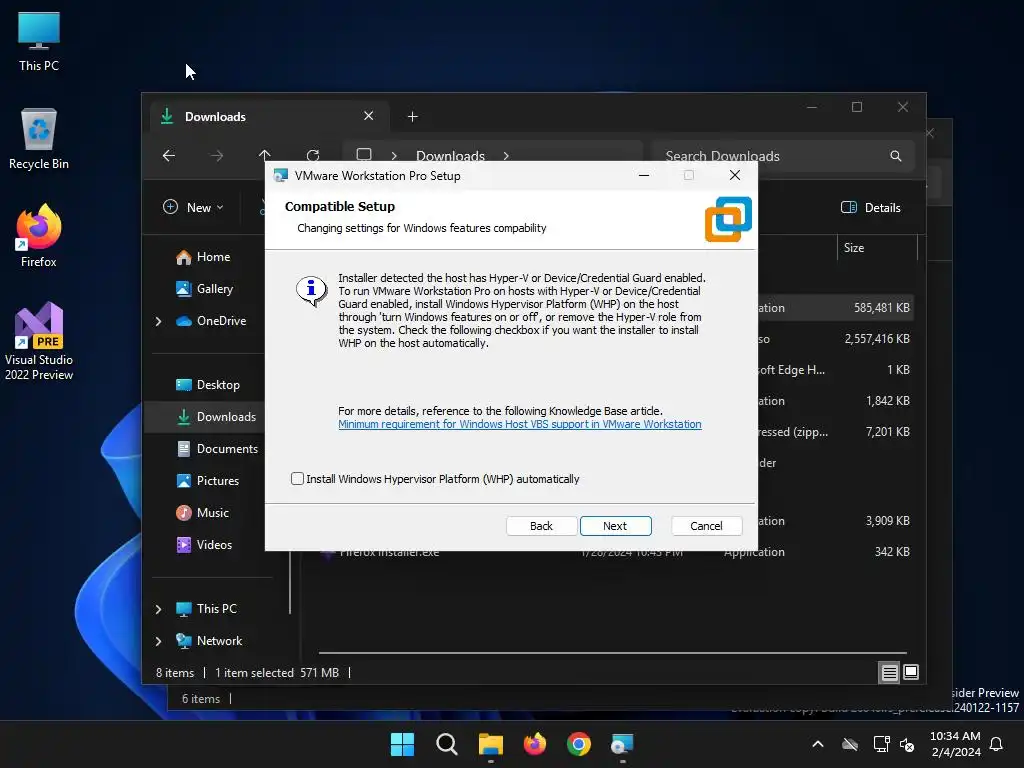Open Home in the navigation pane

[203, 257]
